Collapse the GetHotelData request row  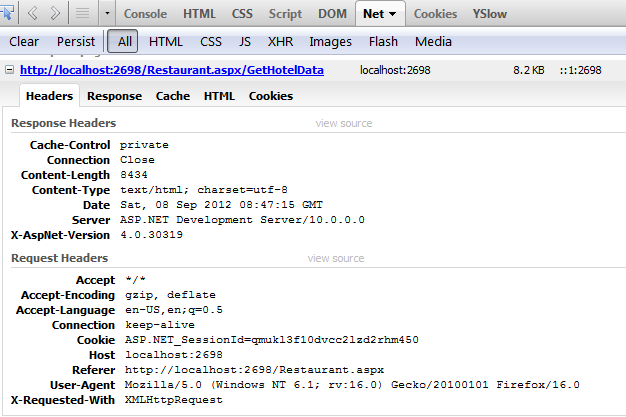(x=9, y=70)
